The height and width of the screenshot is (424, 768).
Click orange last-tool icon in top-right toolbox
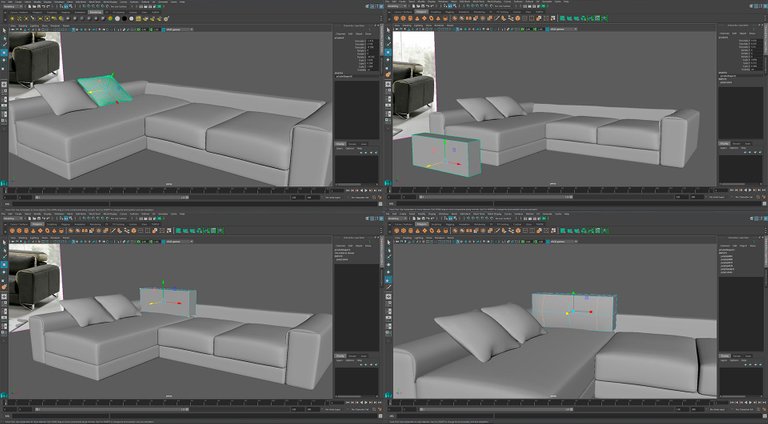click(388, 74)
